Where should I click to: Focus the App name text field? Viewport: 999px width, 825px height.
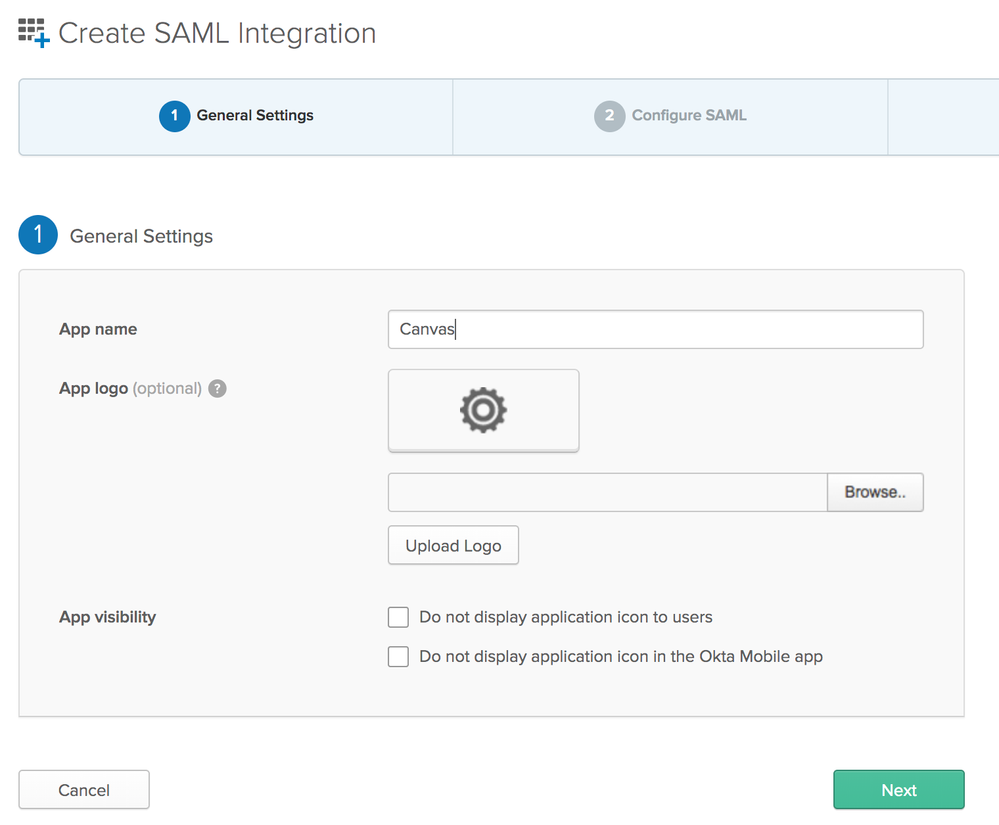(x=656, y=329)
